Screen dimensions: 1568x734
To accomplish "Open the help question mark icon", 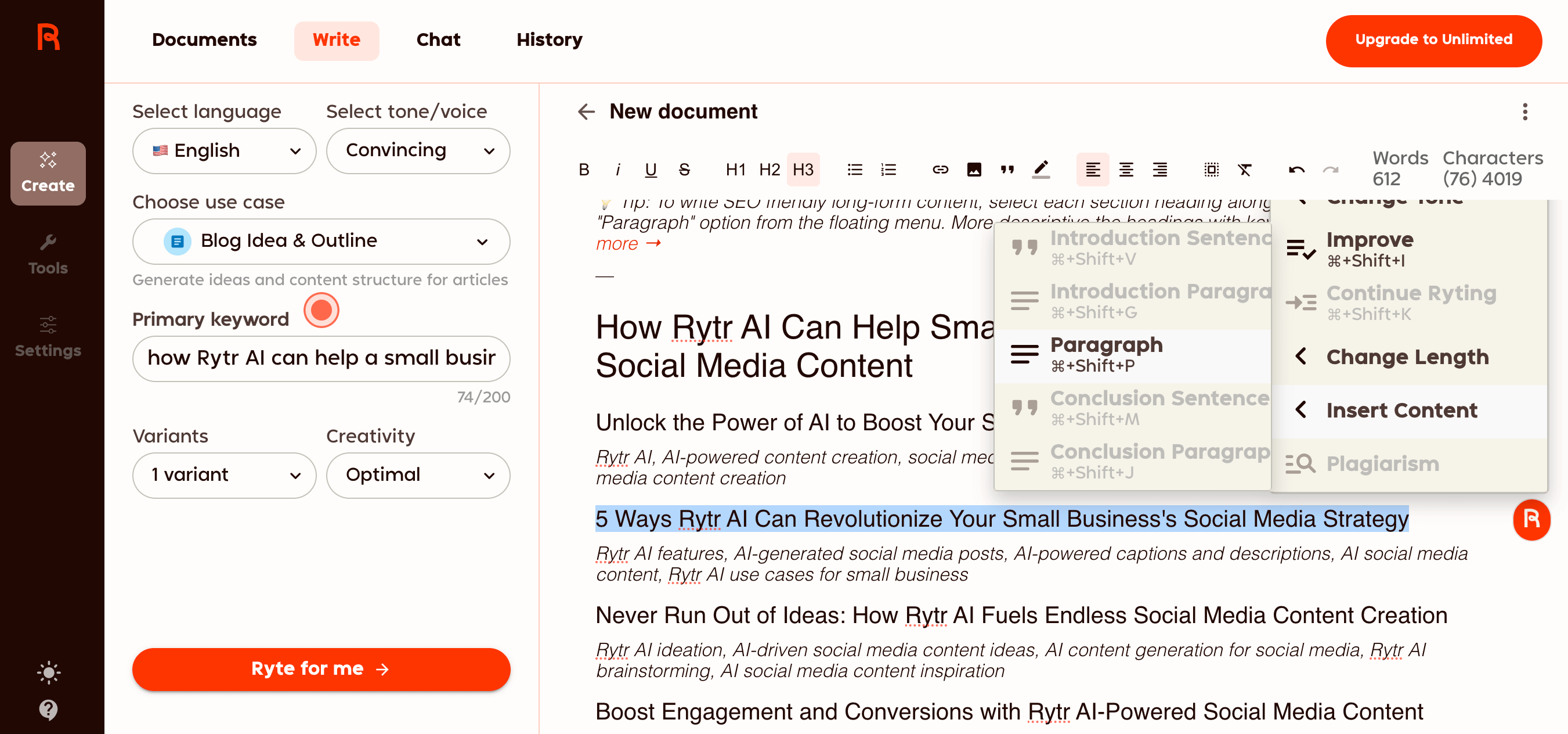I will point(49,710).
